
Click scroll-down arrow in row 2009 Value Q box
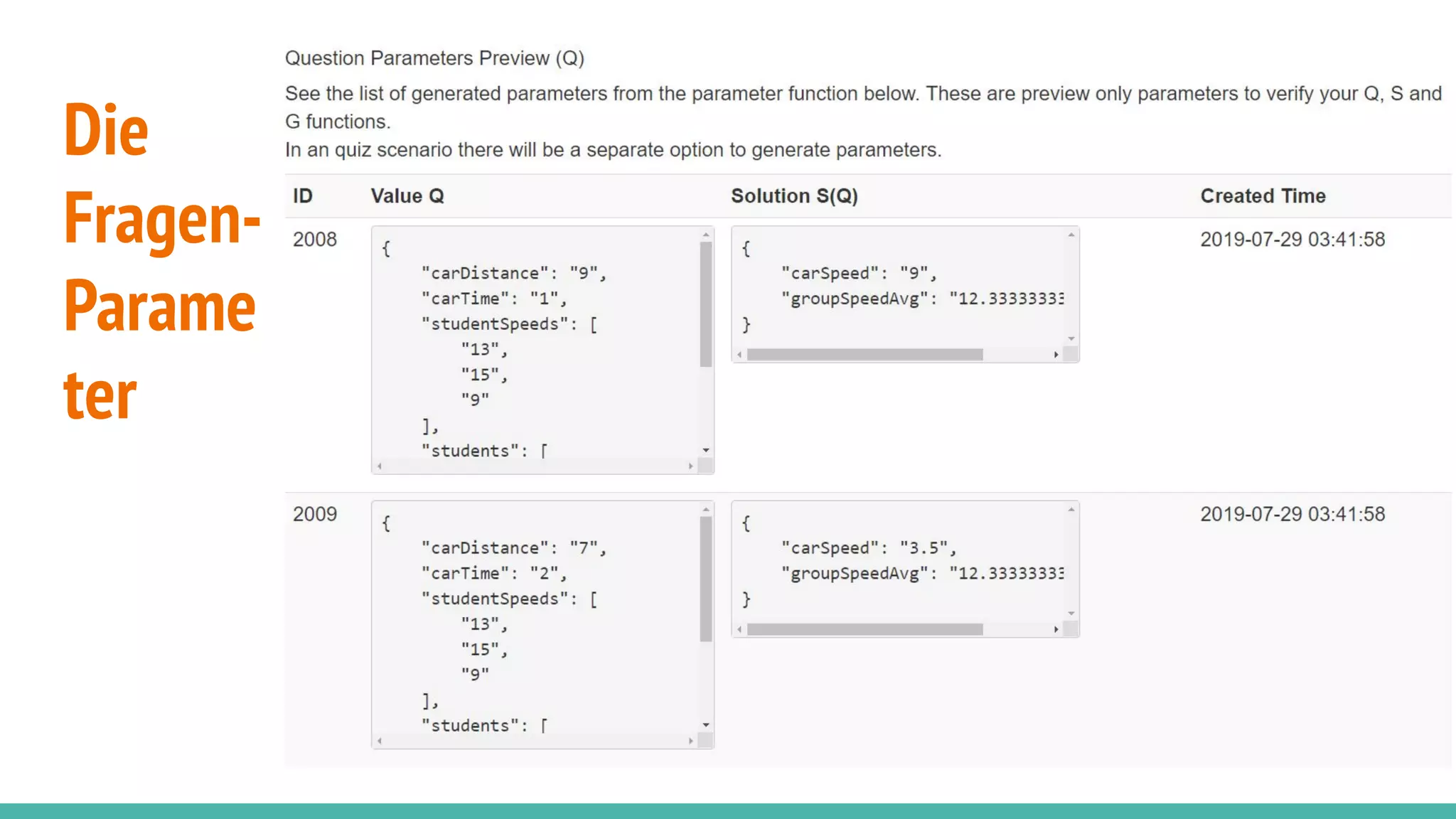point(706,725)
